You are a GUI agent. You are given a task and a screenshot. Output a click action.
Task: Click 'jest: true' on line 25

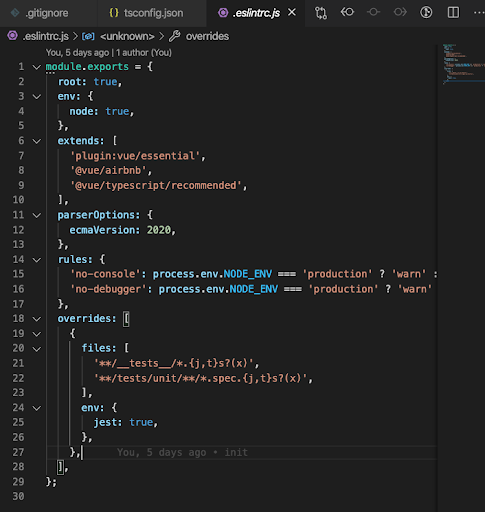tap(123, 422)
